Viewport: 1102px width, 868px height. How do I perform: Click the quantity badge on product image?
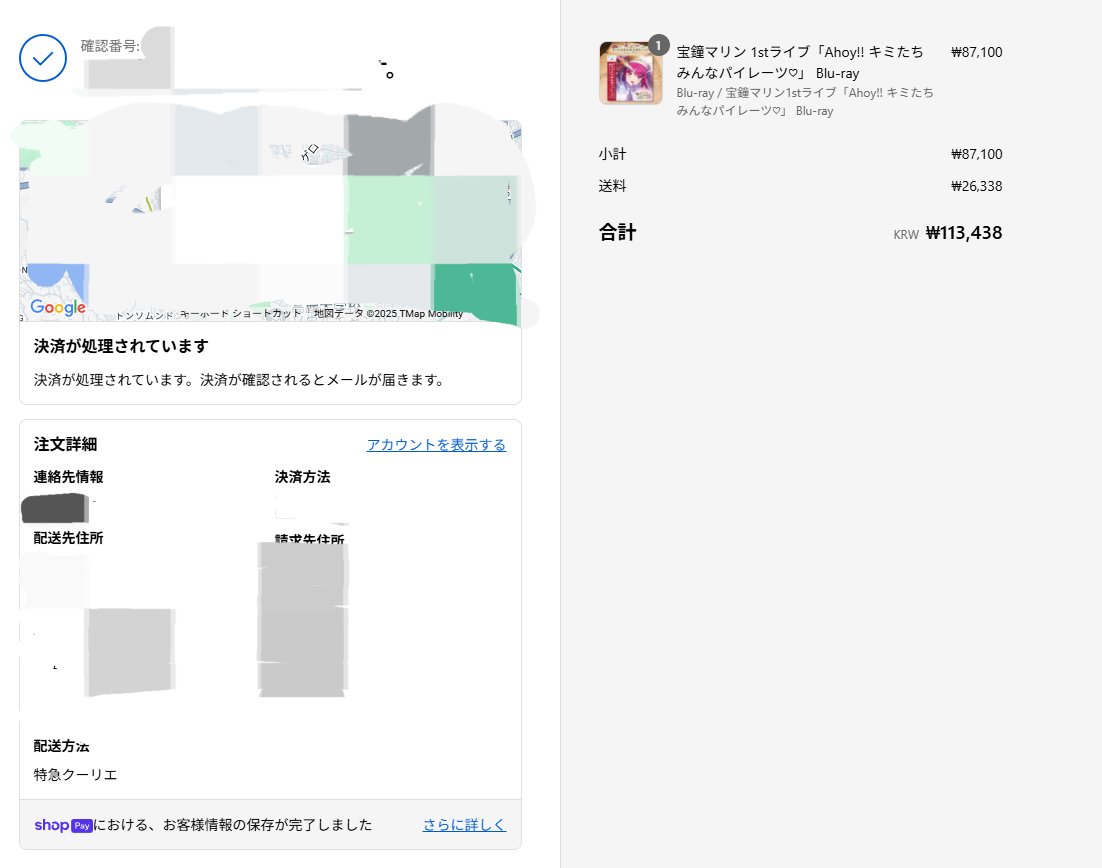pyautogui.click(x=659, y=46)
